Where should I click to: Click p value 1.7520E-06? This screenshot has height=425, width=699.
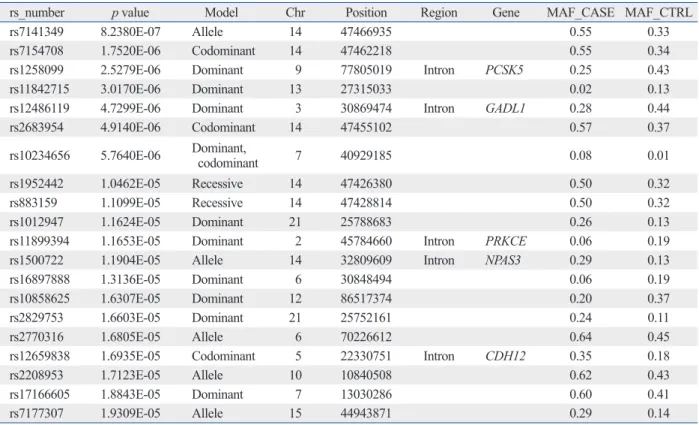[x=130, y=51]
